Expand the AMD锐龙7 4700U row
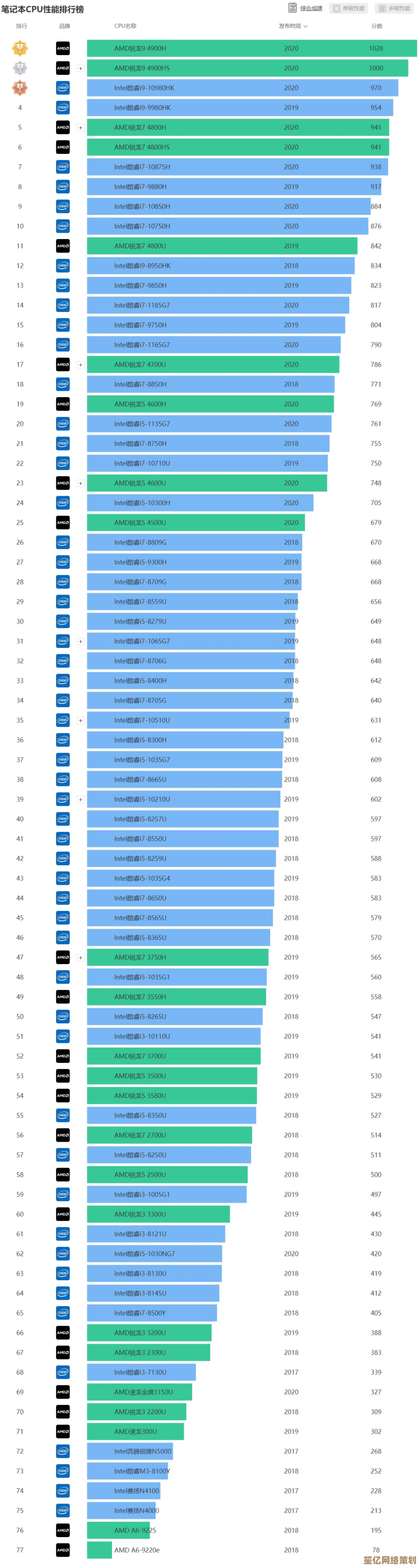The image size is (419, 1568). 81,364
